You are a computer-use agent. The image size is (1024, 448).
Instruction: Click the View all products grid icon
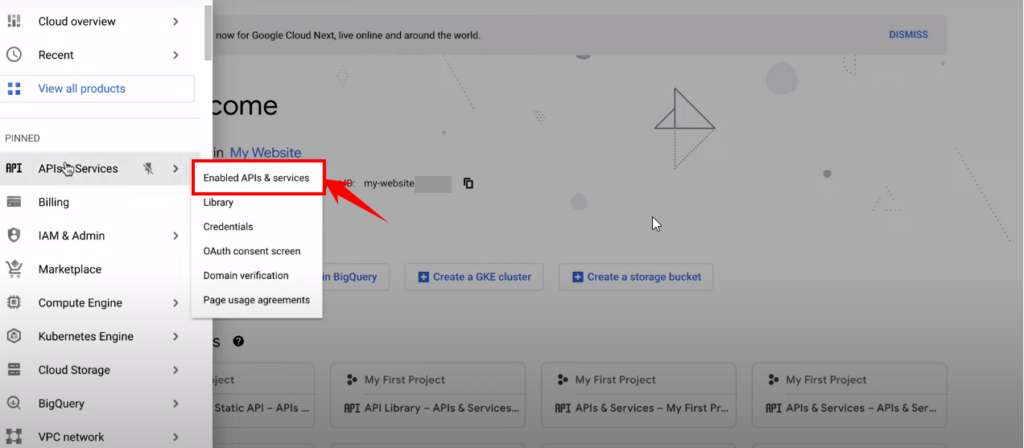(14, 89)
